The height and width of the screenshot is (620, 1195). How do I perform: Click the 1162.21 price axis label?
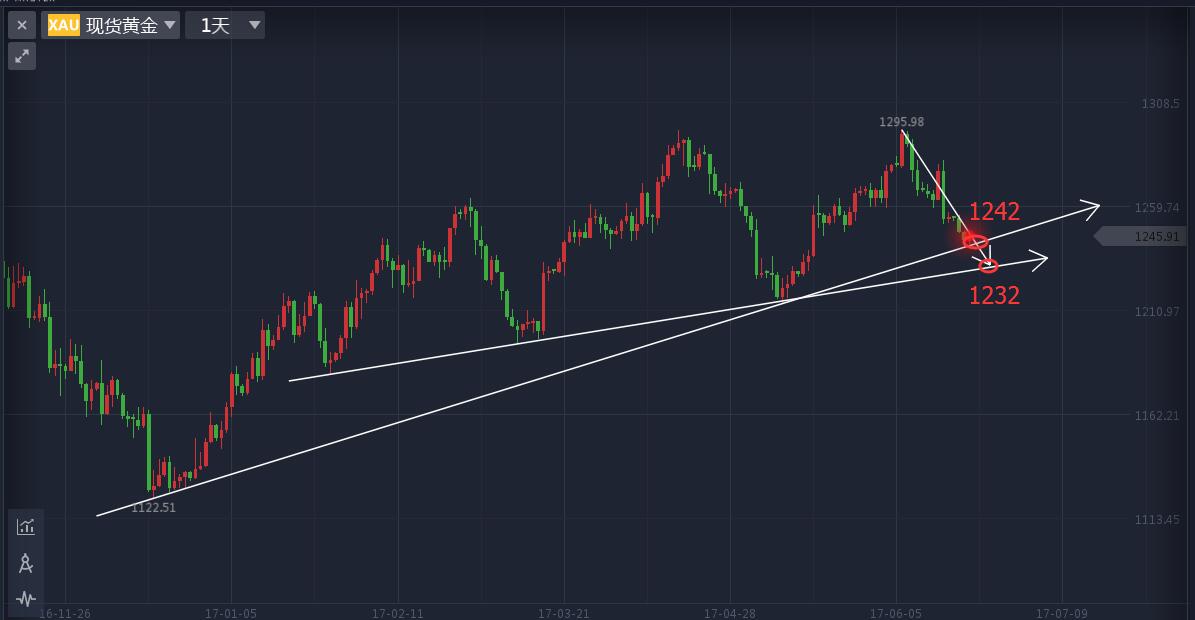(x=1160, y=415)
